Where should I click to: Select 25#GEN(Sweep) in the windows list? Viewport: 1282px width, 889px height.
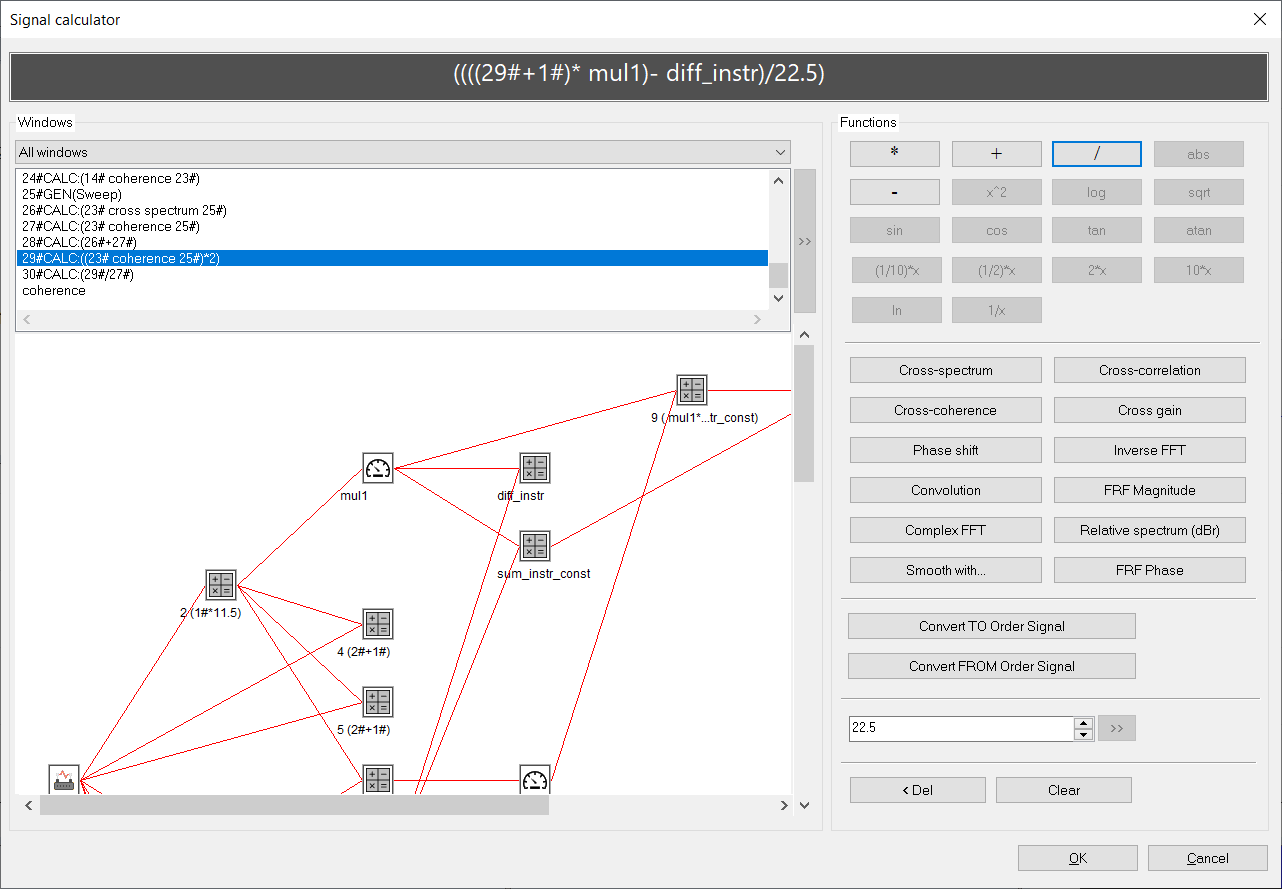click(x=72, y=194)
